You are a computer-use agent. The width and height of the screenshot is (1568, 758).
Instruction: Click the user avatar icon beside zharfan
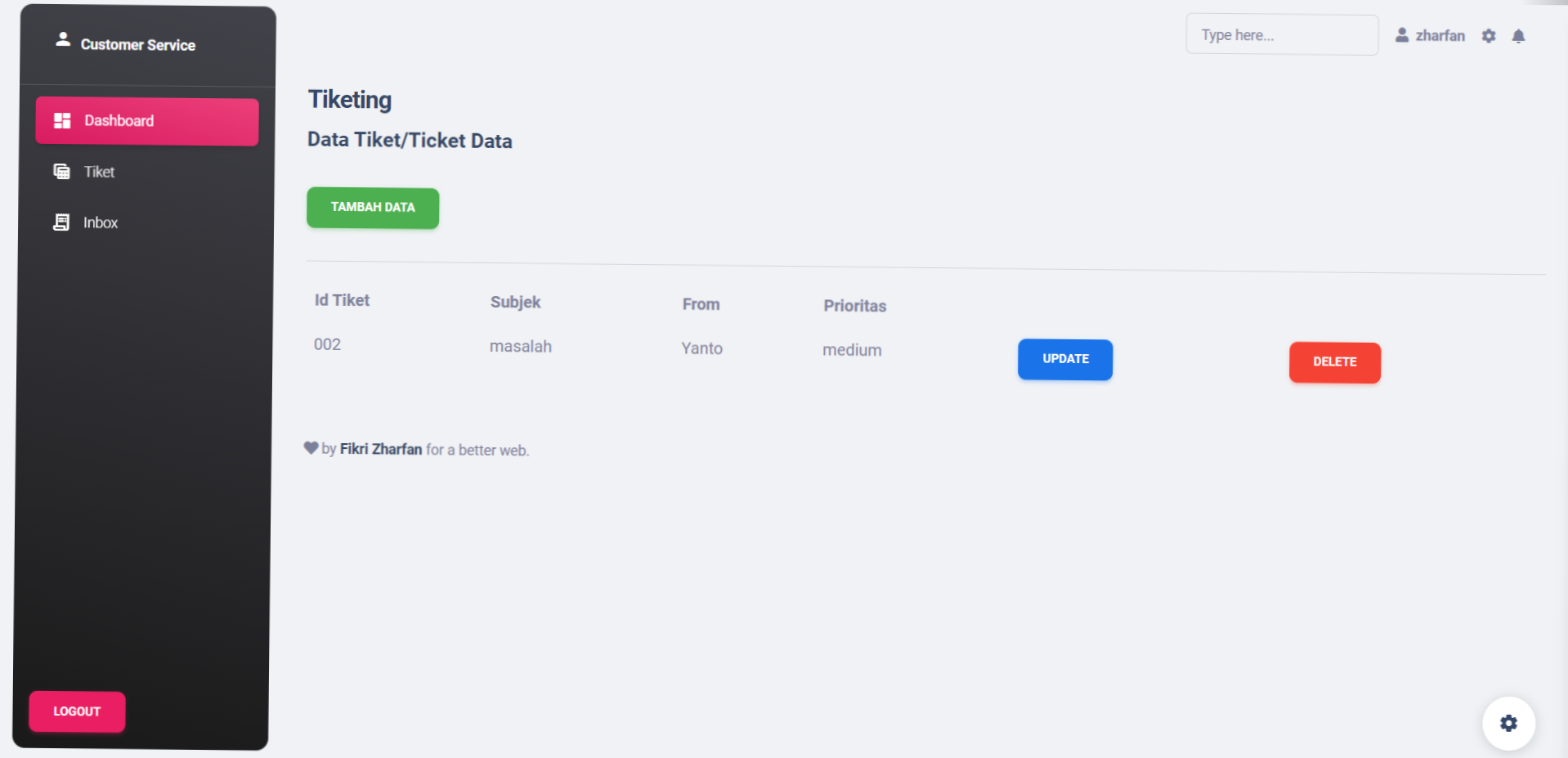point(1402,35)
